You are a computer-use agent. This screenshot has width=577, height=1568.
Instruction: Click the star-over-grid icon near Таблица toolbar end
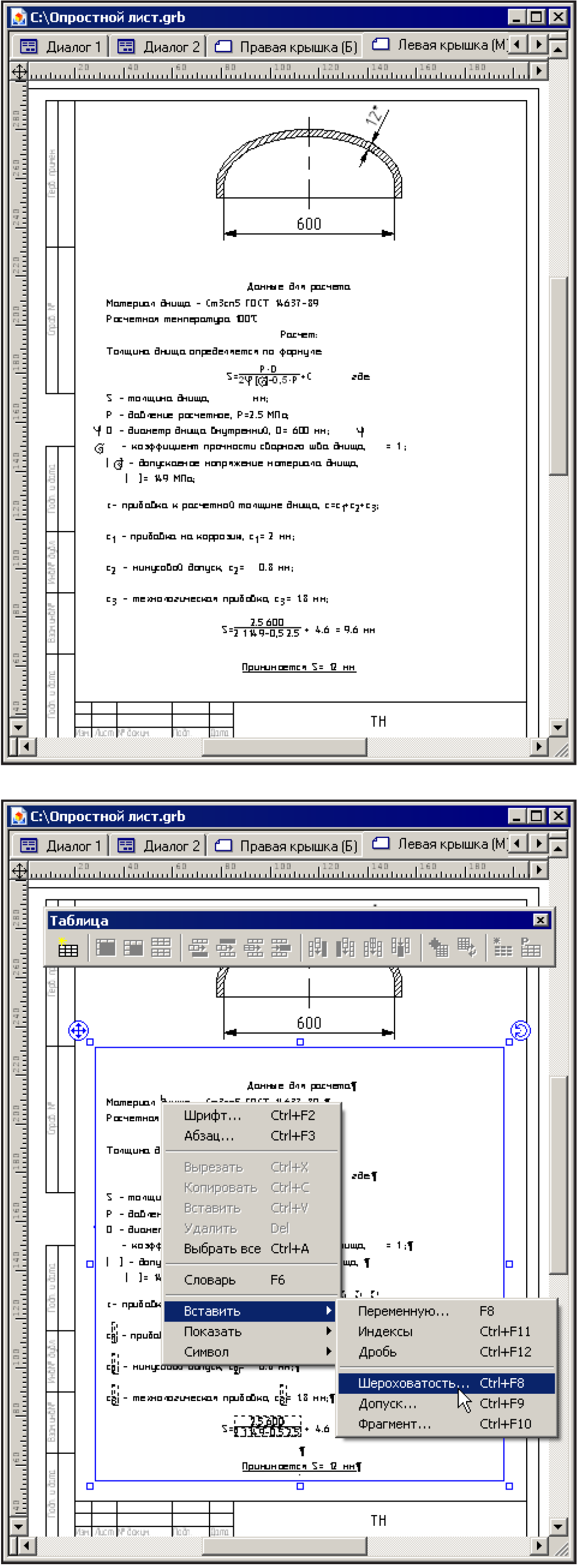point(503,948)
